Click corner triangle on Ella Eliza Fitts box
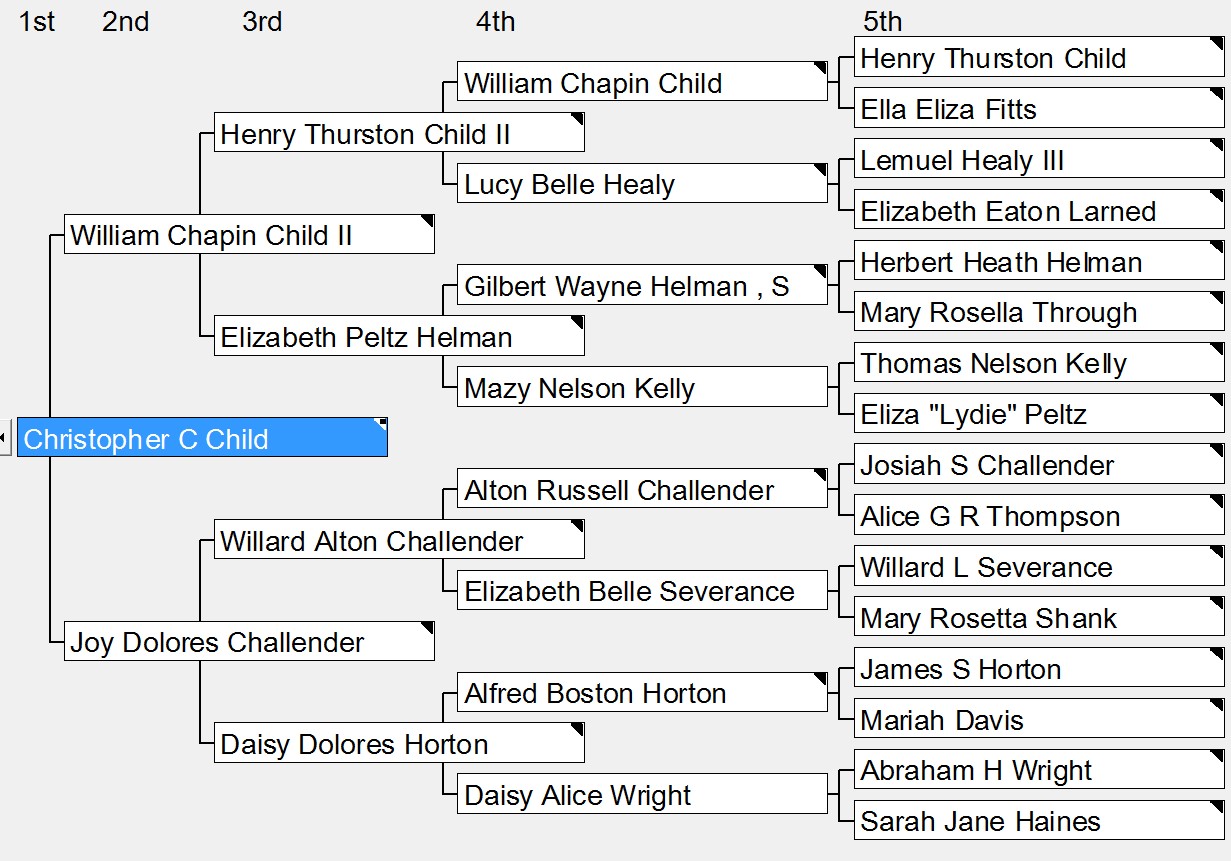The height and width of the screenshot is (861, 1231). (1217, 95)
